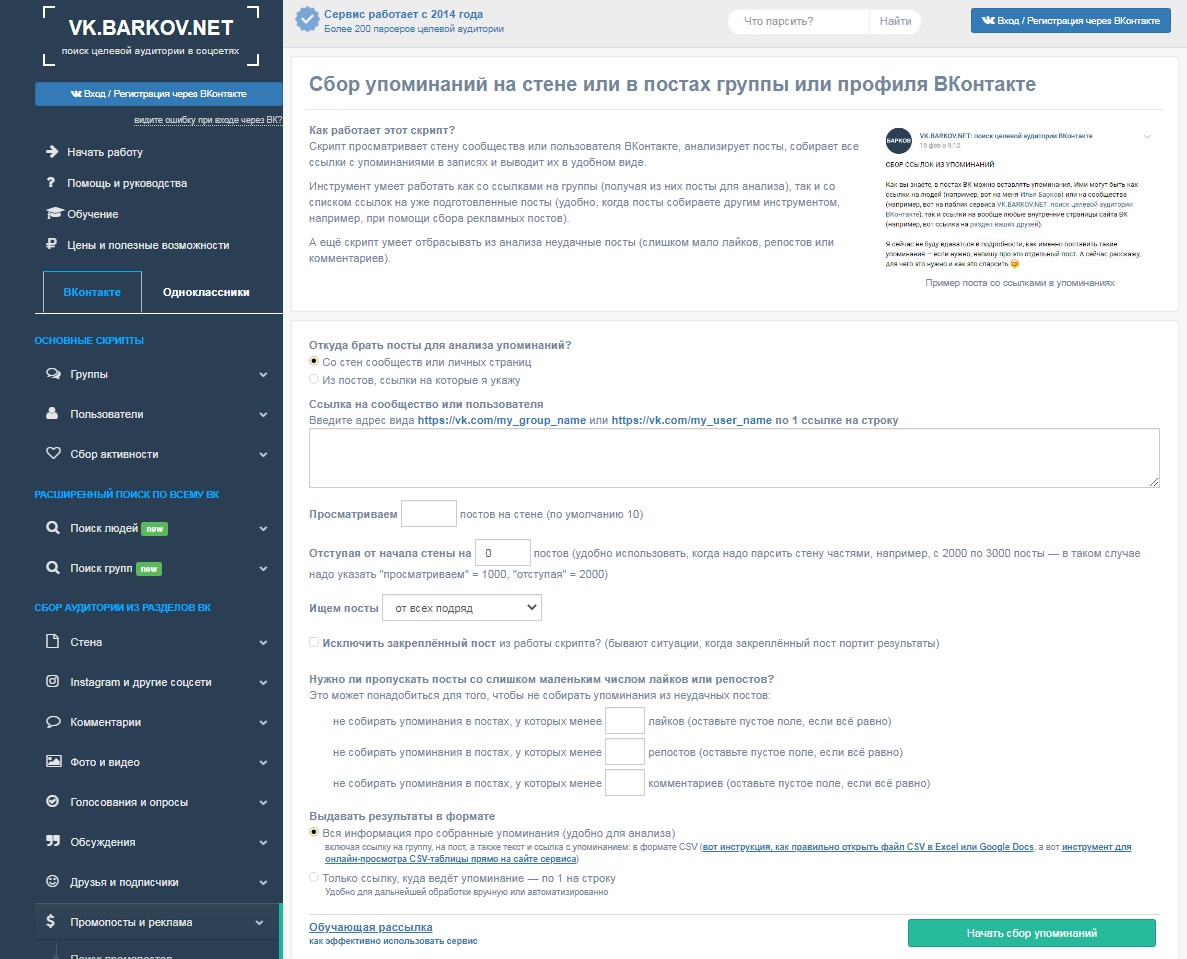This screenshot has height=959, width=1187.
Task: Click the example post thumbnail image
Action: (x=1019, y=198)
